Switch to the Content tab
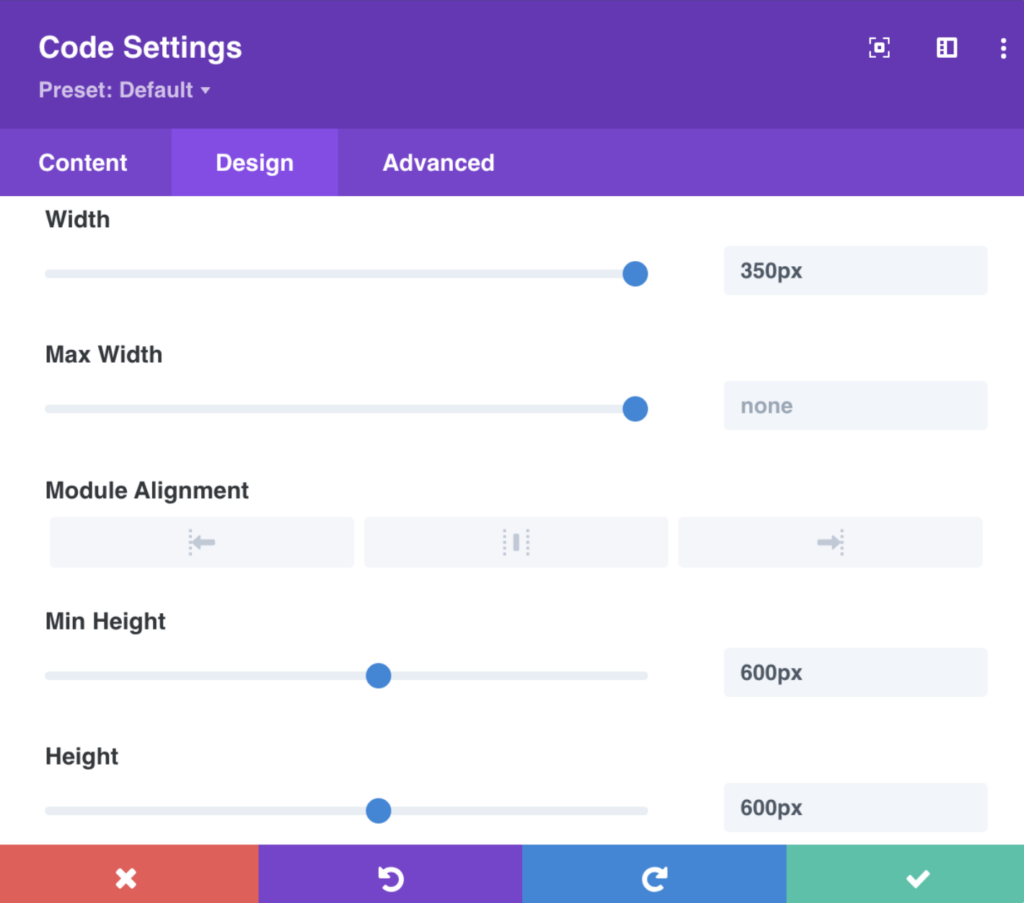The width and height of the screenshot is (1024, 903). pos(83,163)
